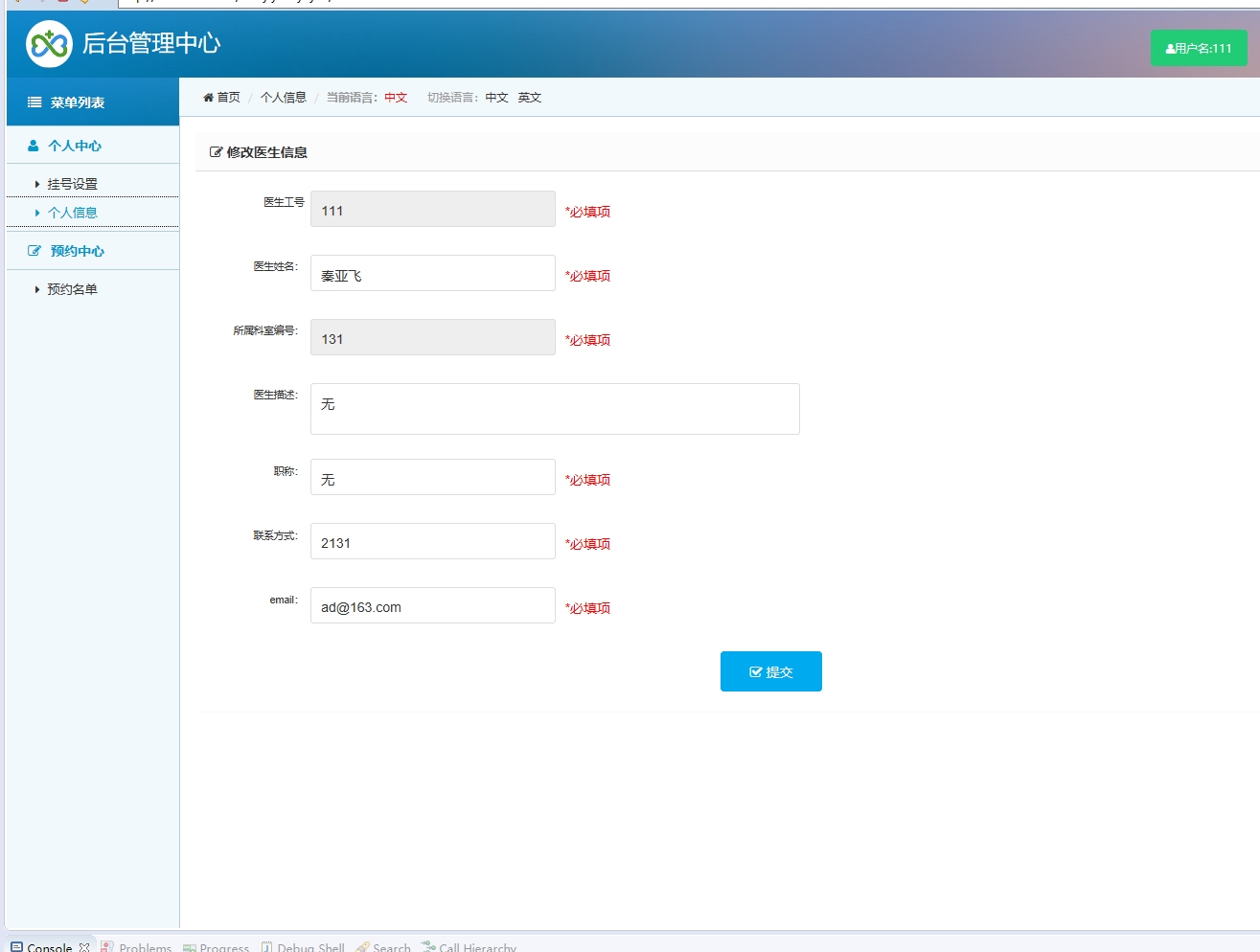Click the *必填项 note beside 医生姓名
The image size is (1260, 952).
pos(587,276)
